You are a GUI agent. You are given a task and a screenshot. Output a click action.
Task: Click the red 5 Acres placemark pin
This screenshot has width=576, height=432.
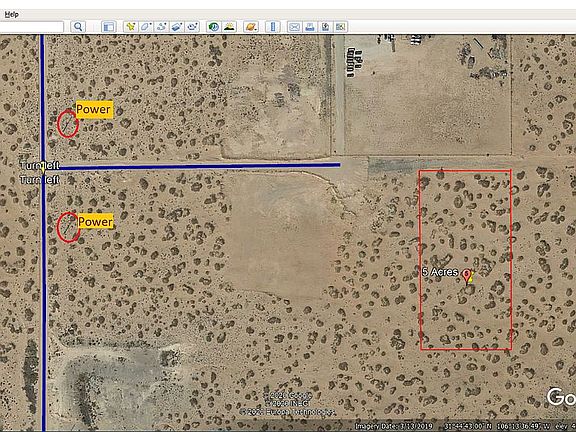(467, 276)
